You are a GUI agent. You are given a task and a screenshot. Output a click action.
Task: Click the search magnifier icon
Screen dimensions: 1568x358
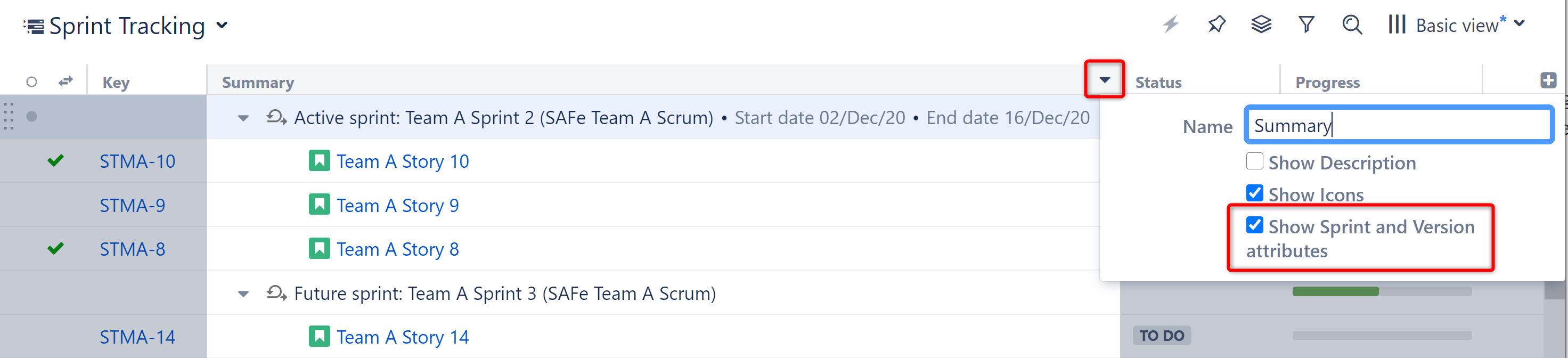pyautogui.click(x=1352, y=25)
